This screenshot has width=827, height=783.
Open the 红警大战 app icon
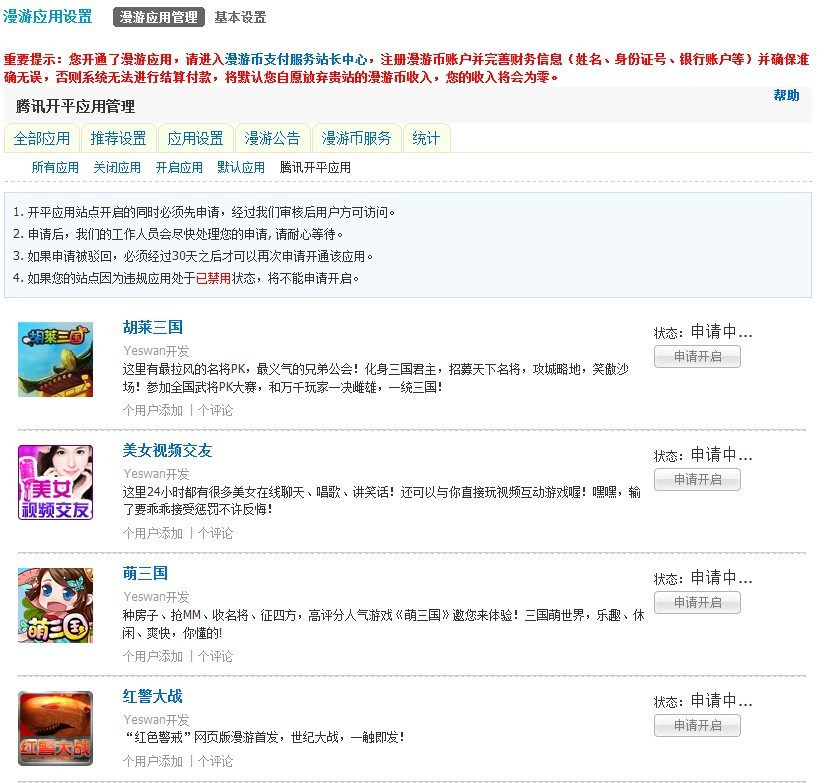click(55, 728)
